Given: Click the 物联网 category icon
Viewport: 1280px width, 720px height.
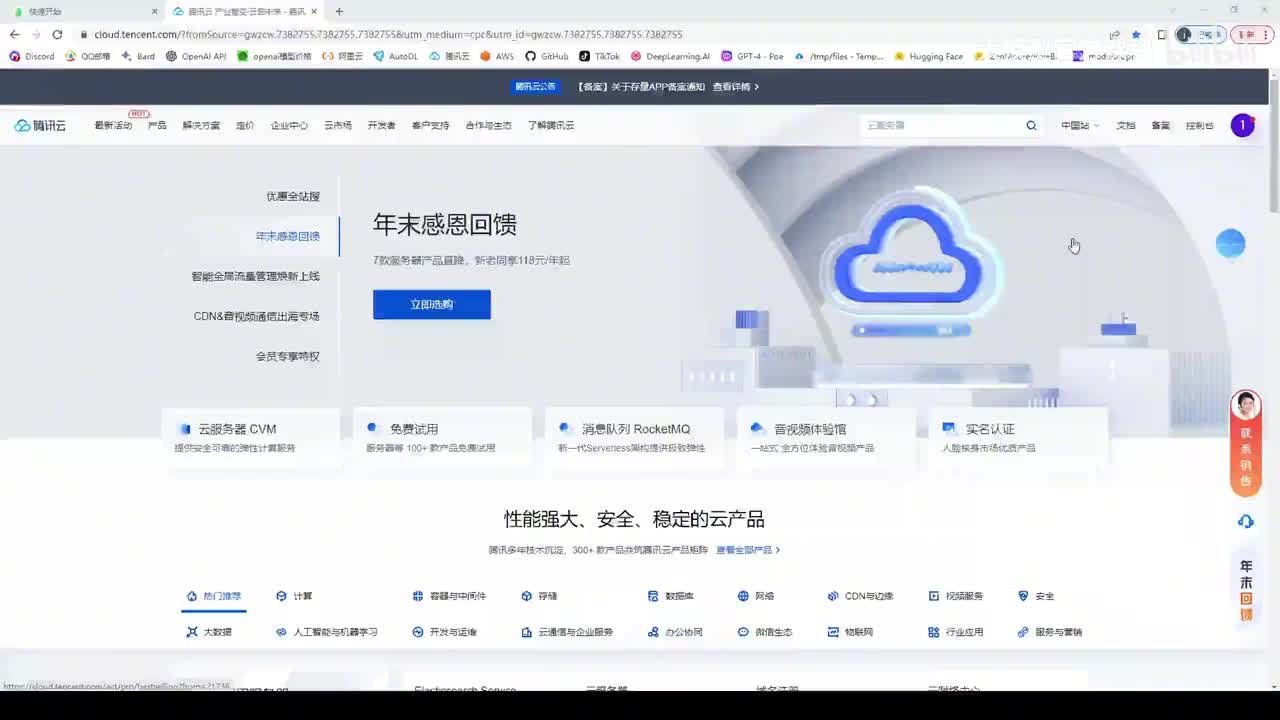Looking at the screenshot, I should click(833, 632).
